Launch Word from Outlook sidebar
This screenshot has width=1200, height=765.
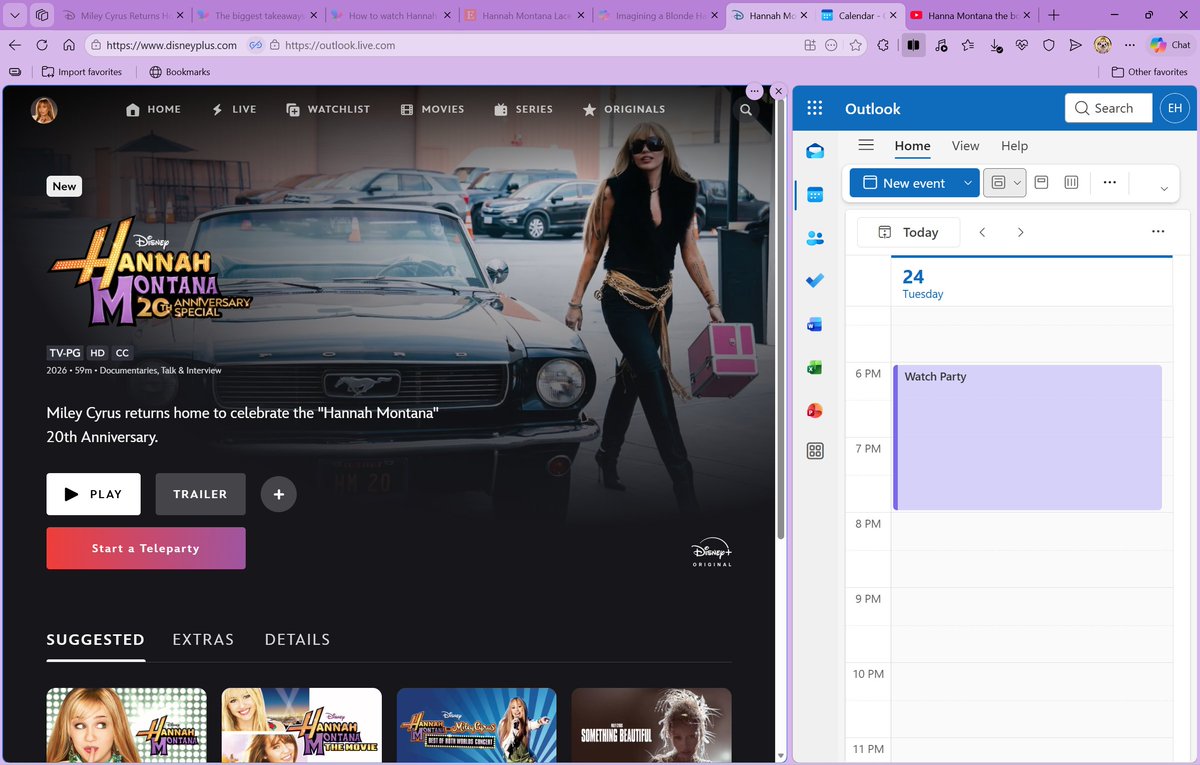(815, 324)
